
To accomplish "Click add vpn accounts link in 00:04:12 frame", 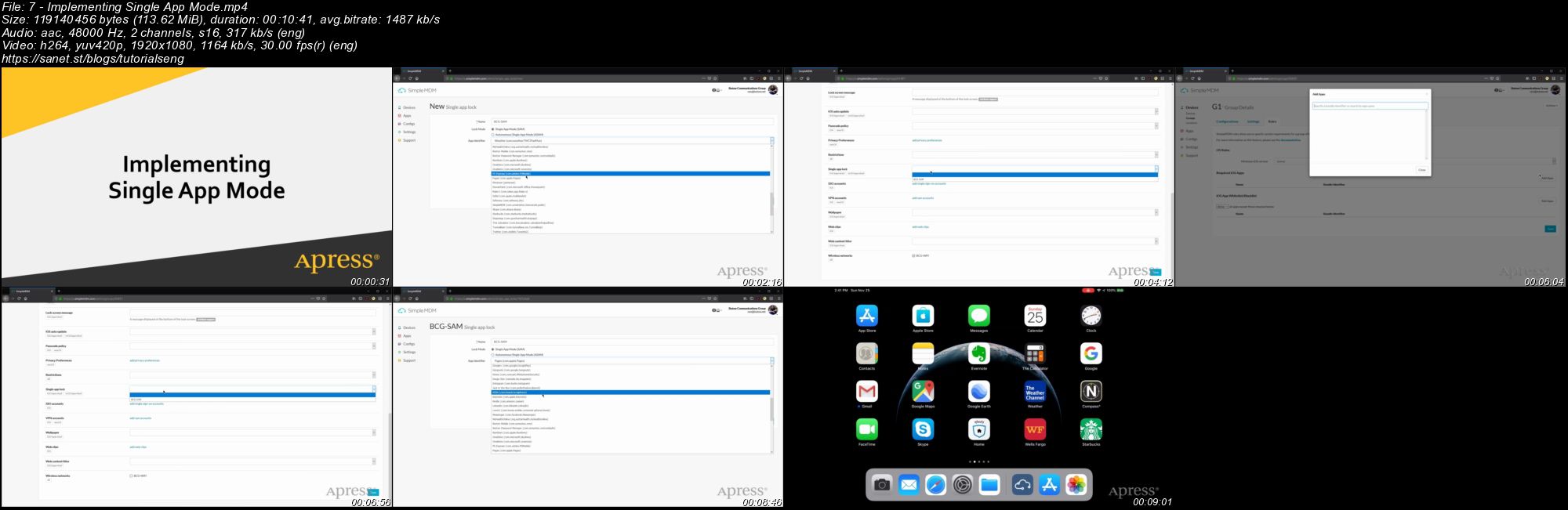I will coord(923,198).
